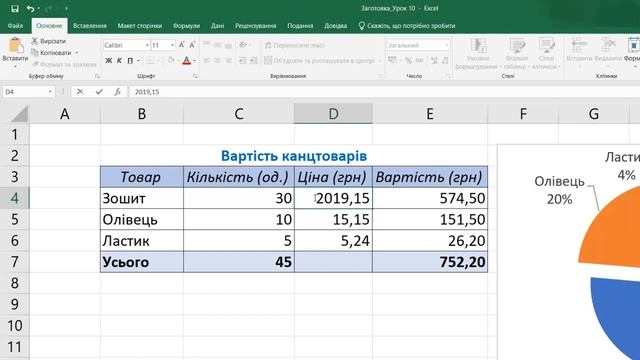The width and height of the screenshot is (640, 360).
Task: Cancel cell entry with X in formula bar
Action: tap(80, 92)
